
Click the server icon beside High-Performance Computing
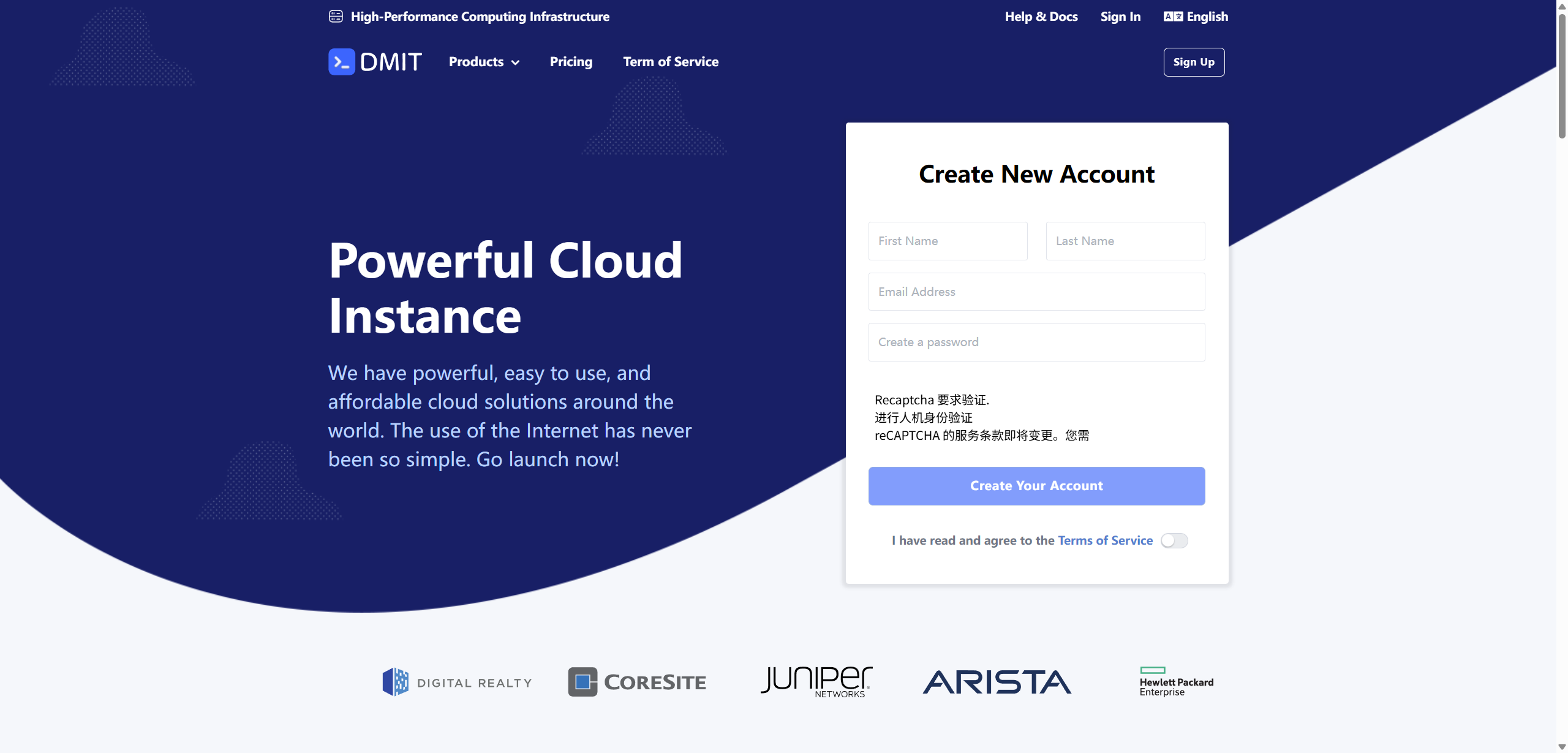[x=336, y=17]
